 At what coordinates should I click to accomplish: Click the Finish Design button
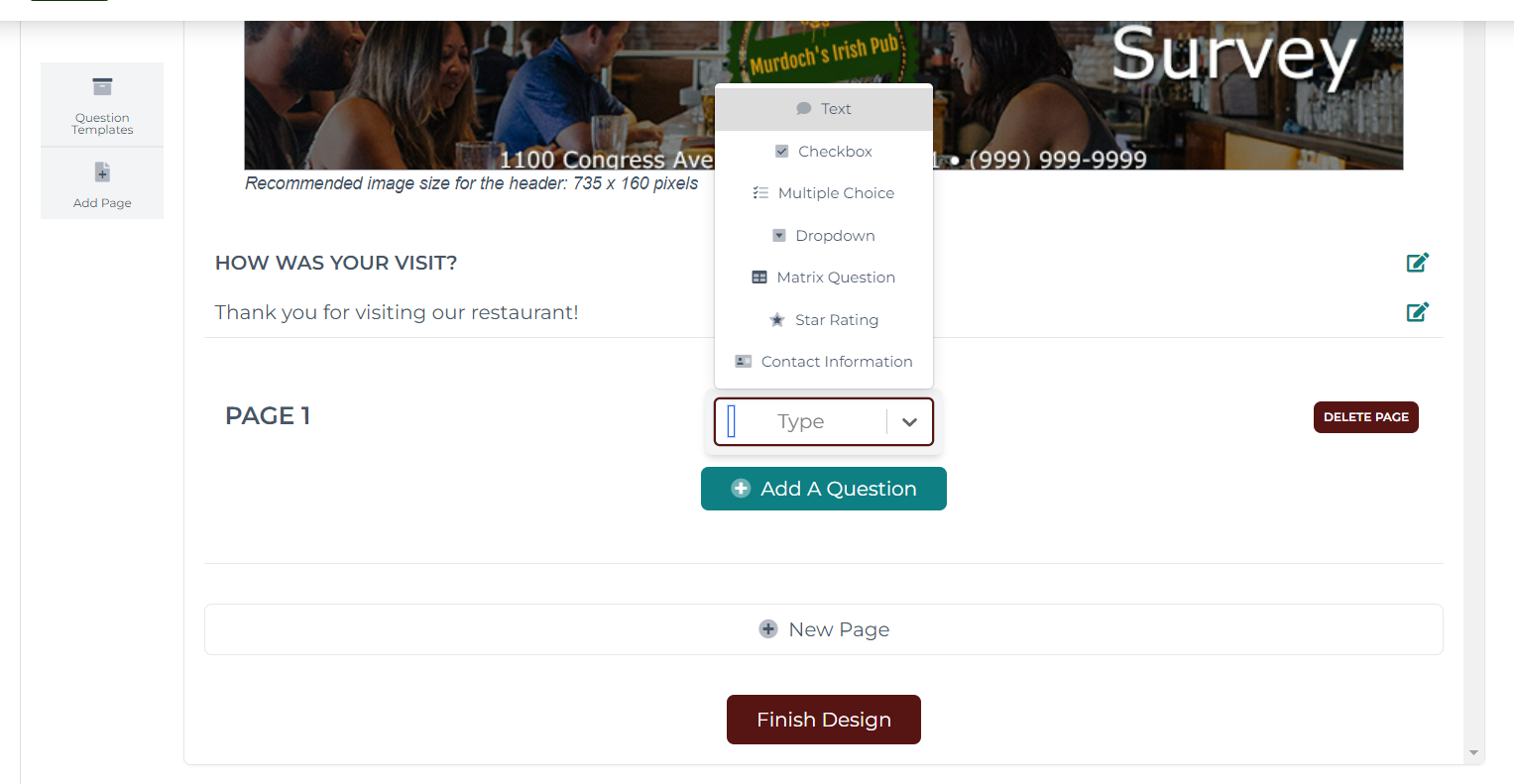coord(824,720)
